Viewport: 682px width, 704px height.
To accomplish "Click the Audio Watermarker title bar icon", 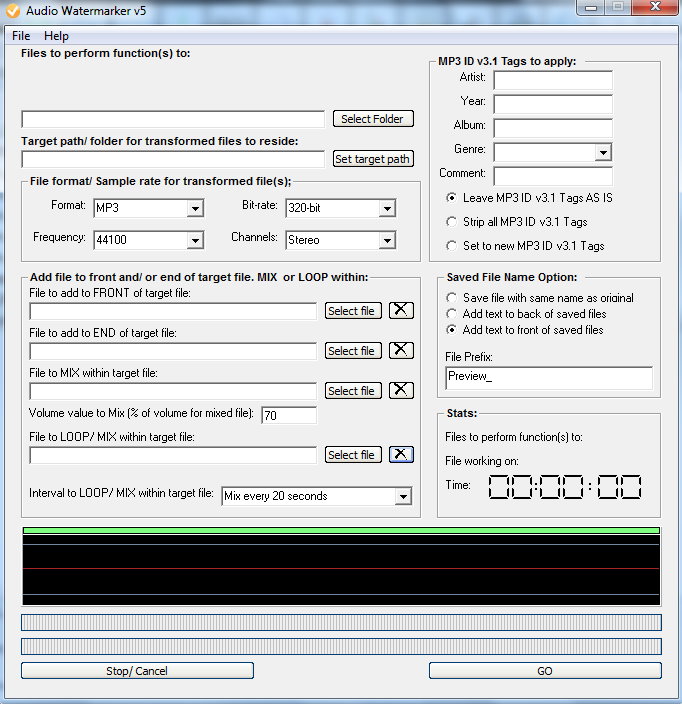I will [x=13, y=10].
